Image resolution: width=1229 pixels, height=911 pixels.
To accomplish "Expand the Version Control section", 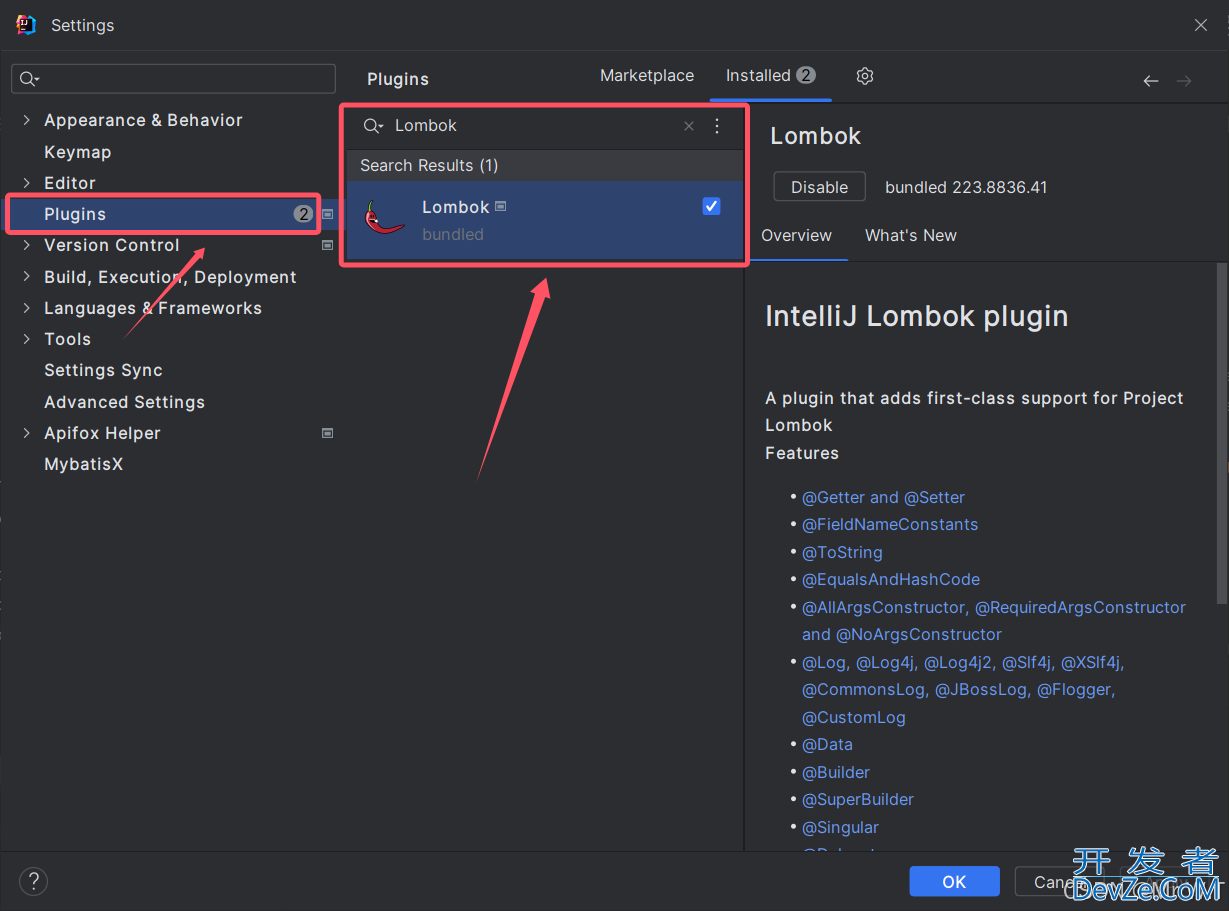I will (26, 245).
